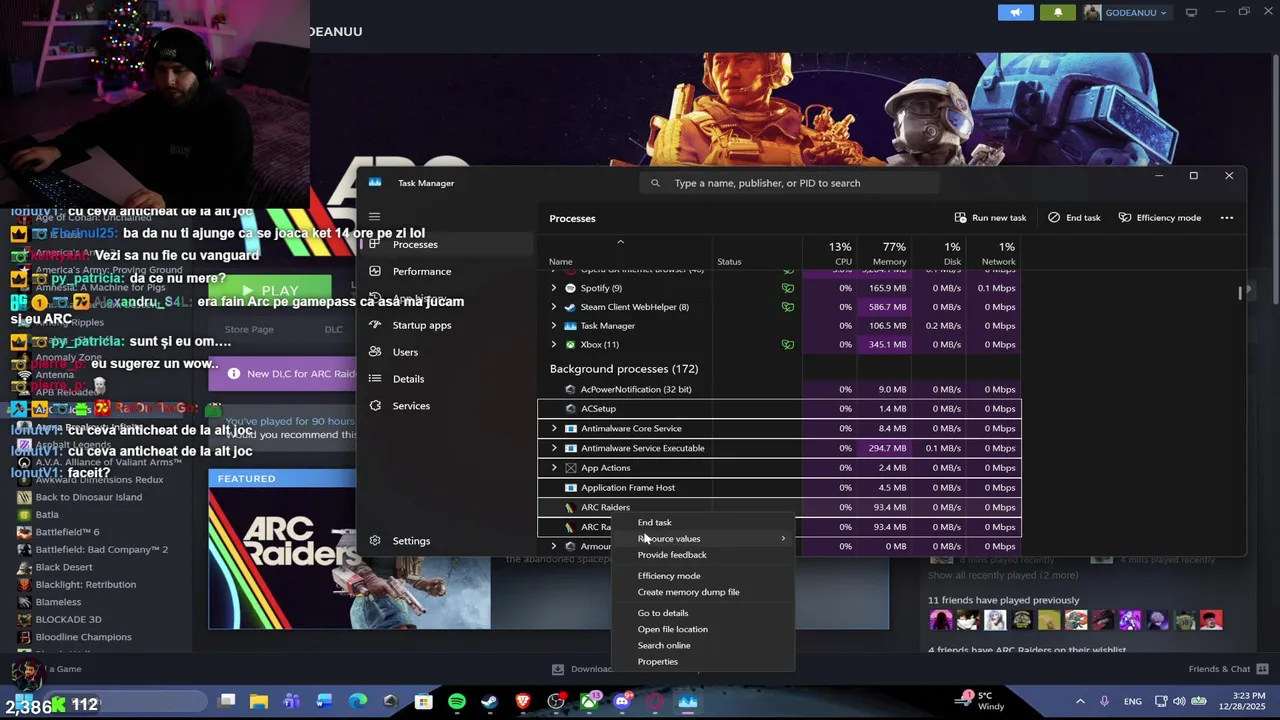Click the Task Manager vertical scrollbar thumb
Image resolution: width=1280 pixels, height=720 pixels.
(x=1240, y=292)
